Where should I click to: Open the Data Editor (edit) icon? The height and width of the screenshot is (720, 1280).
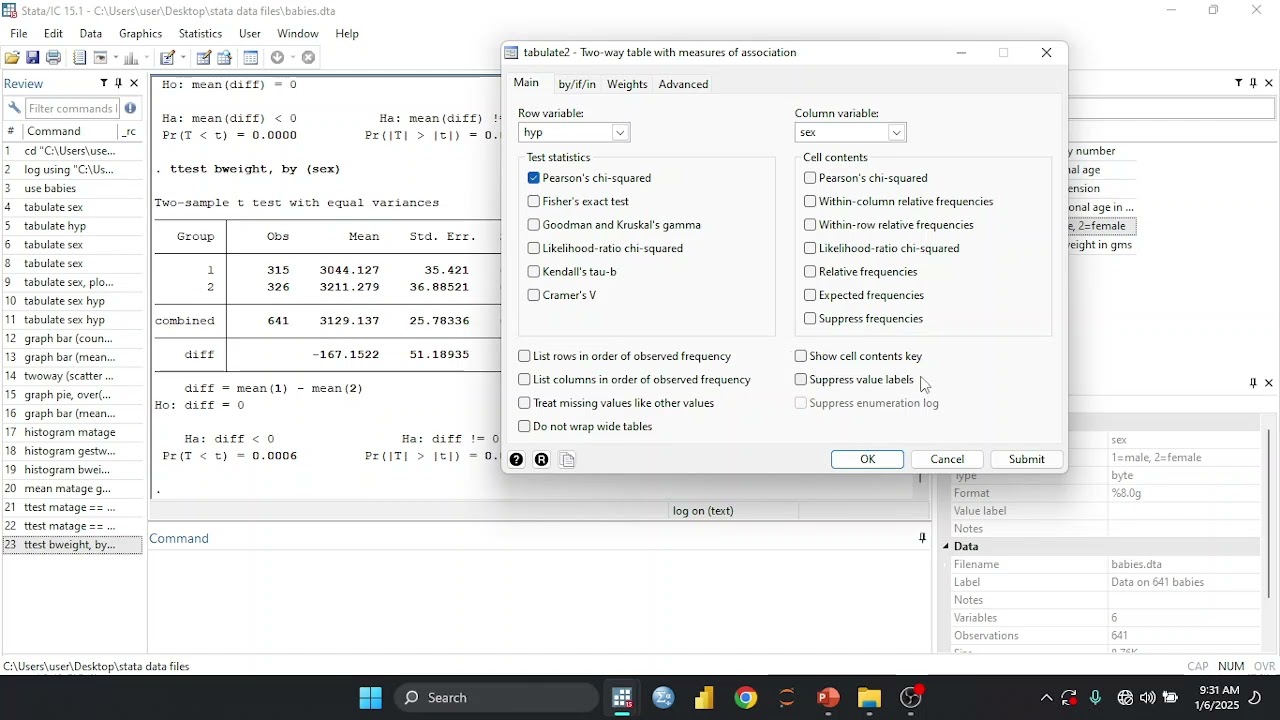204,58
